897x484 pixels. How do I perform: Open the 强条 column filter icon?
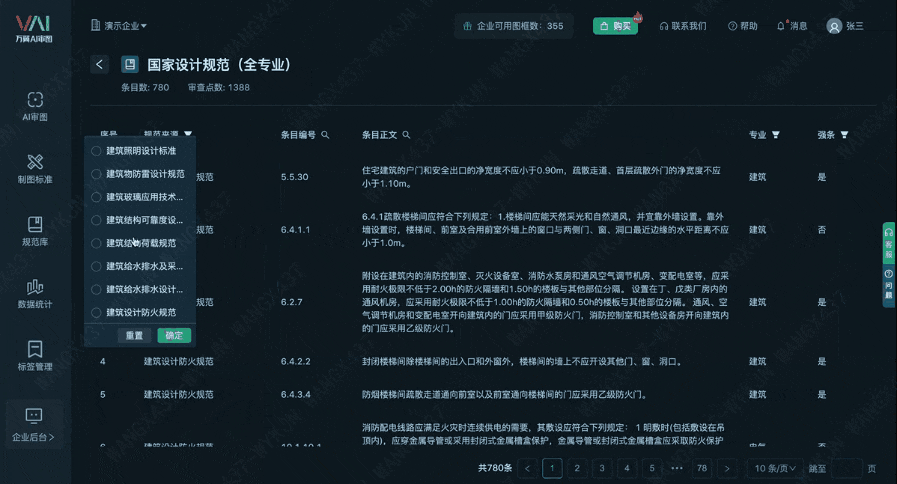point(844,135)
